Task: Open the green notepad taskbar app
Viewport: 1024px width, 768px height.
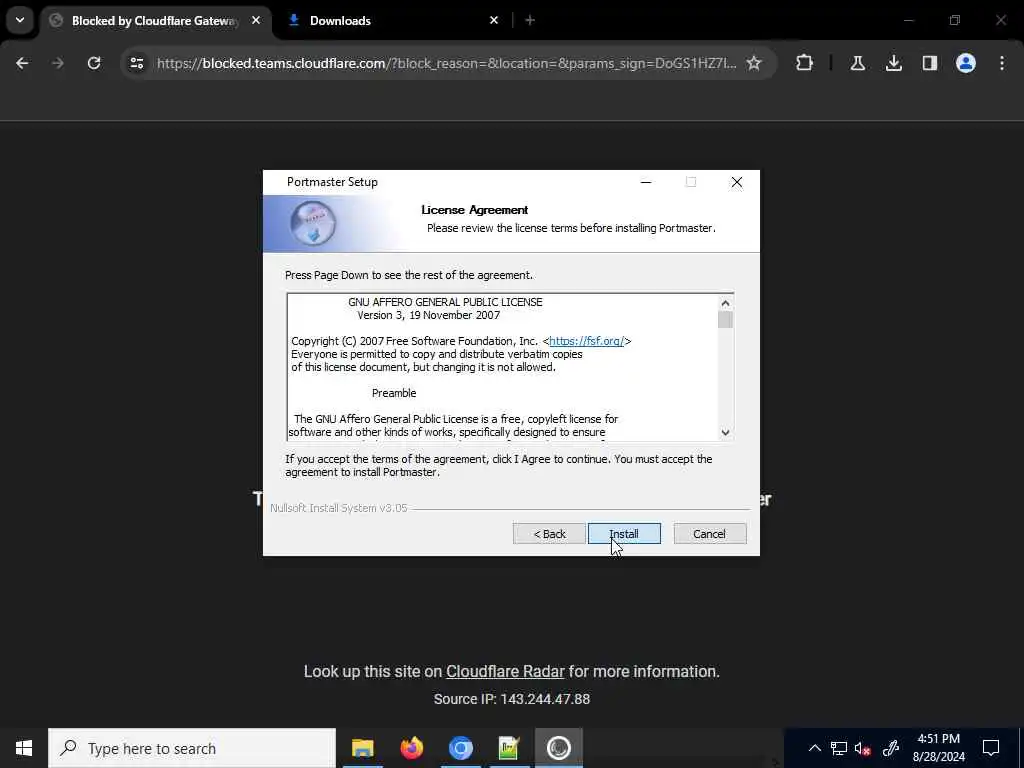Action: click(509, 748)
